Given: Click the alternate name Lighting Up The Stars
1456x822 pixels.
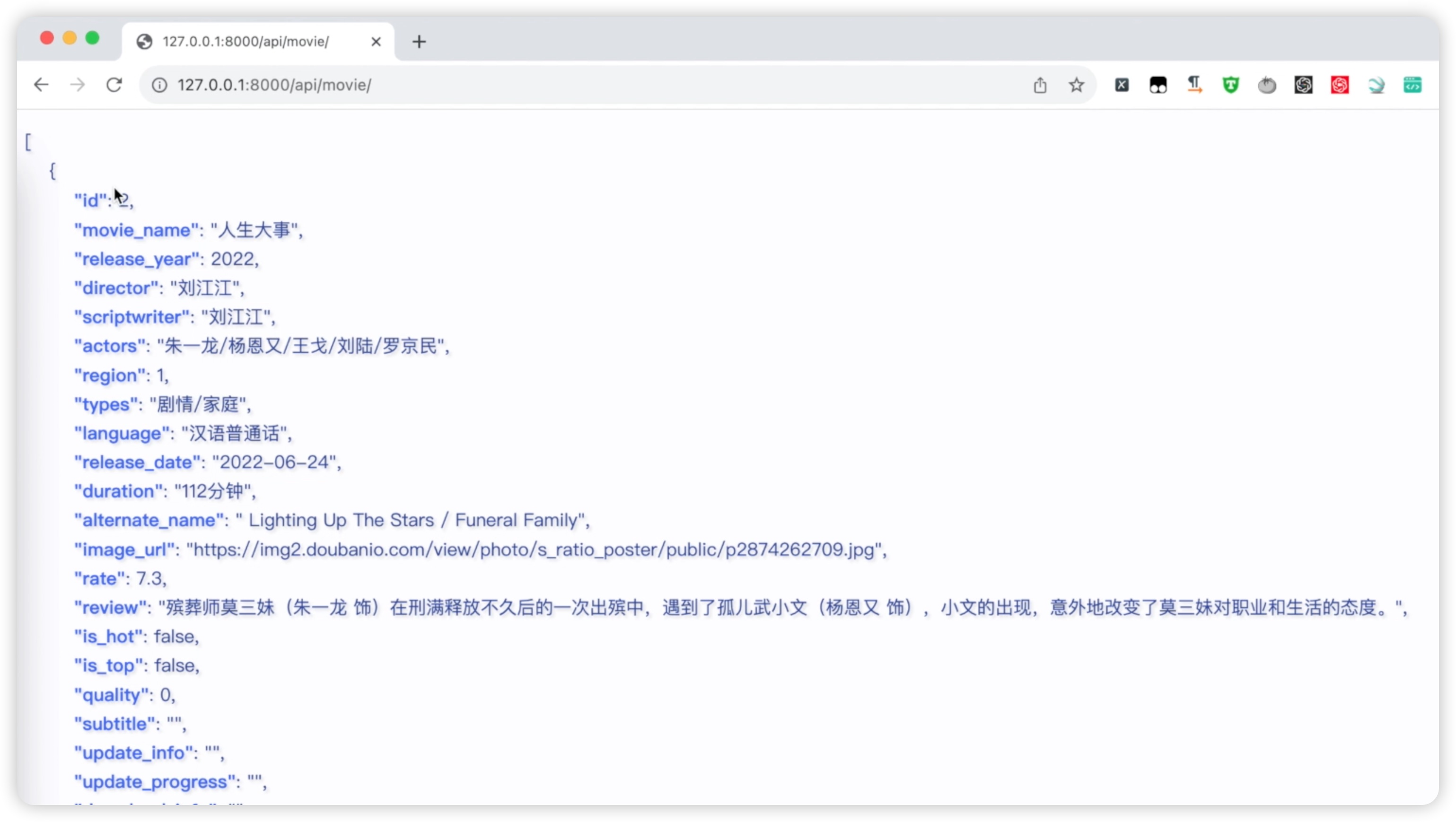Looking at the screenshot, I should (342, 520).
